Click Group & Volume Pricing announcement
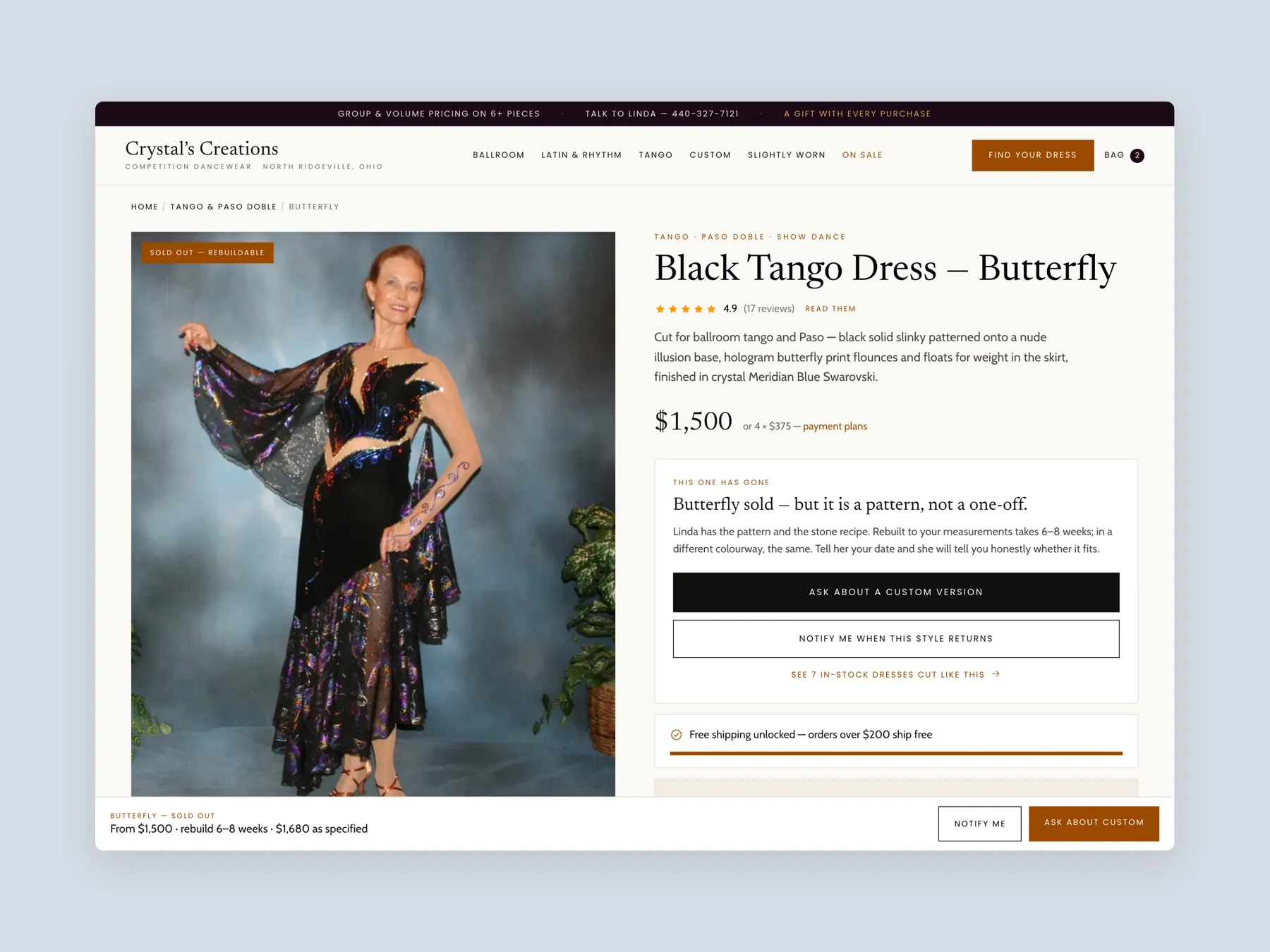This screenshot has width=1270, height=952. tap(439, 114)
